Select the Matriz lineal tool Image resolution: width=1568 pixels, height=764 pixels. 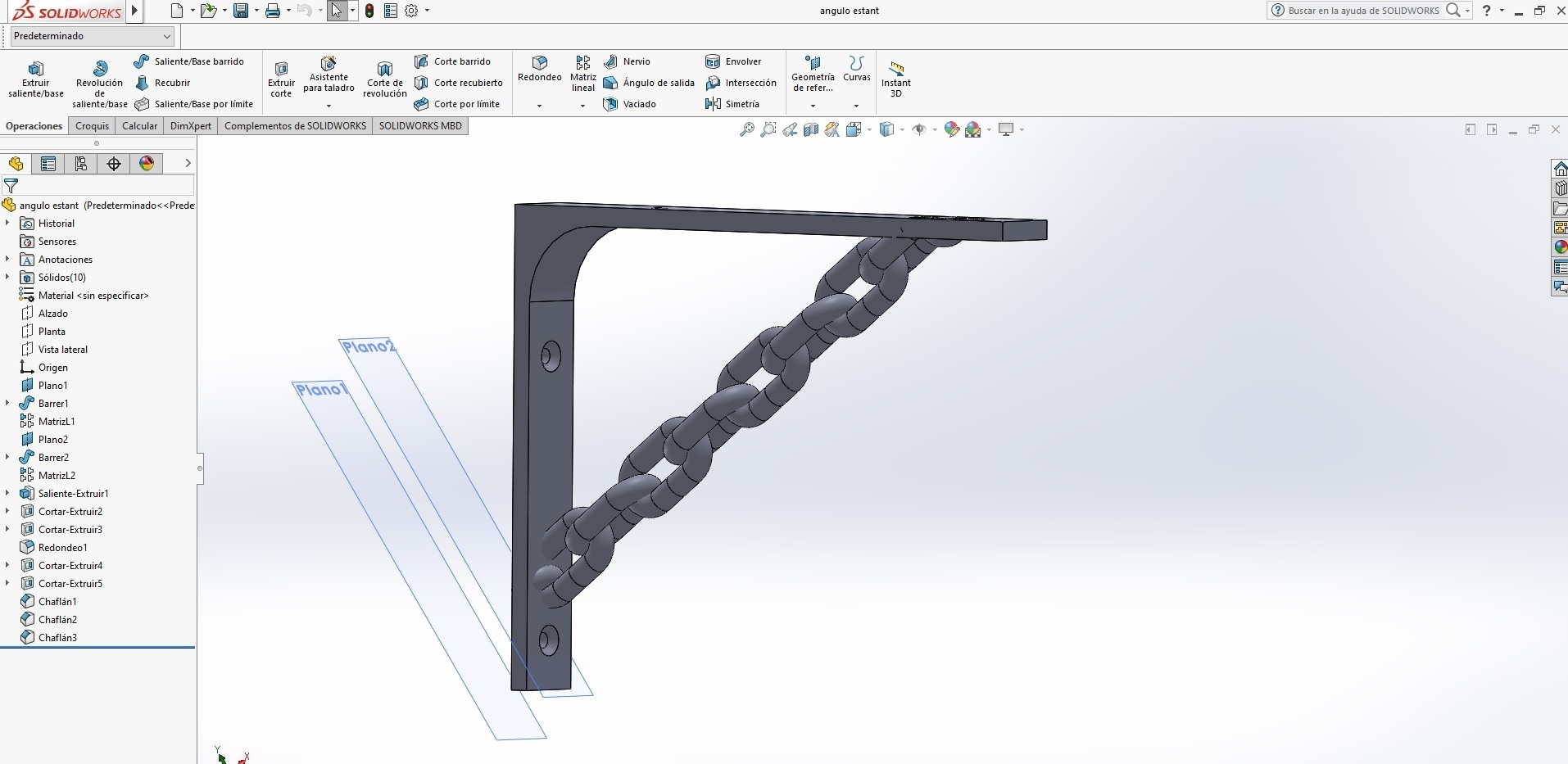pos(582,78)
